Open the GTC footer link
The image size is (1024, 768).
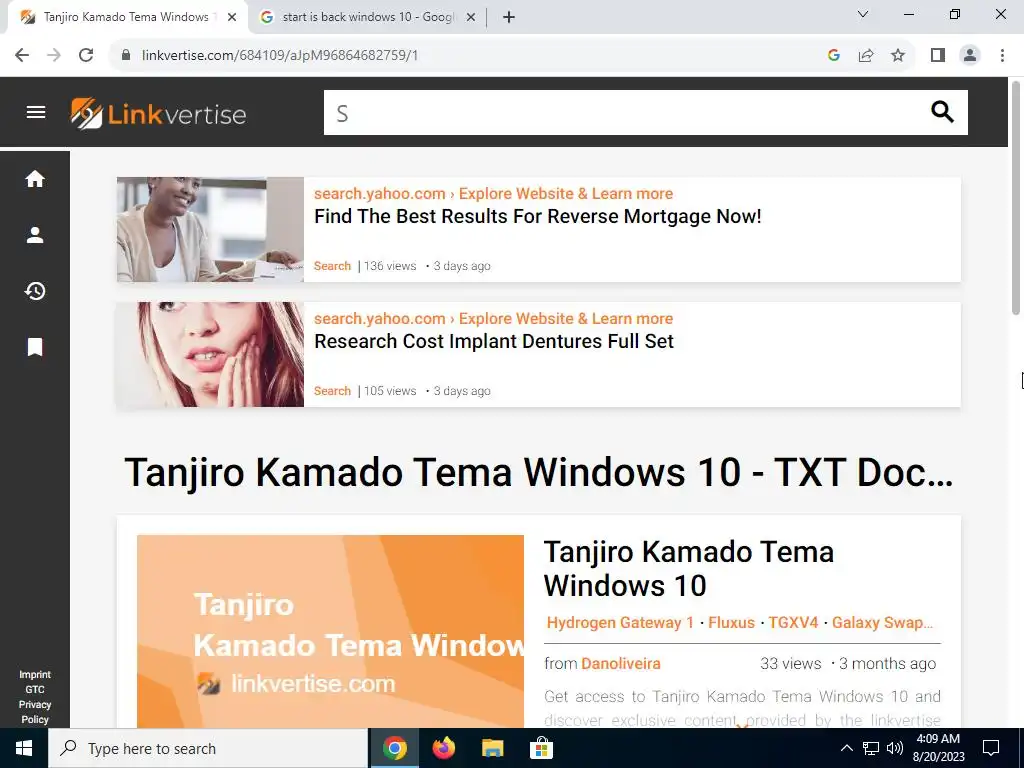click(35, 690)
